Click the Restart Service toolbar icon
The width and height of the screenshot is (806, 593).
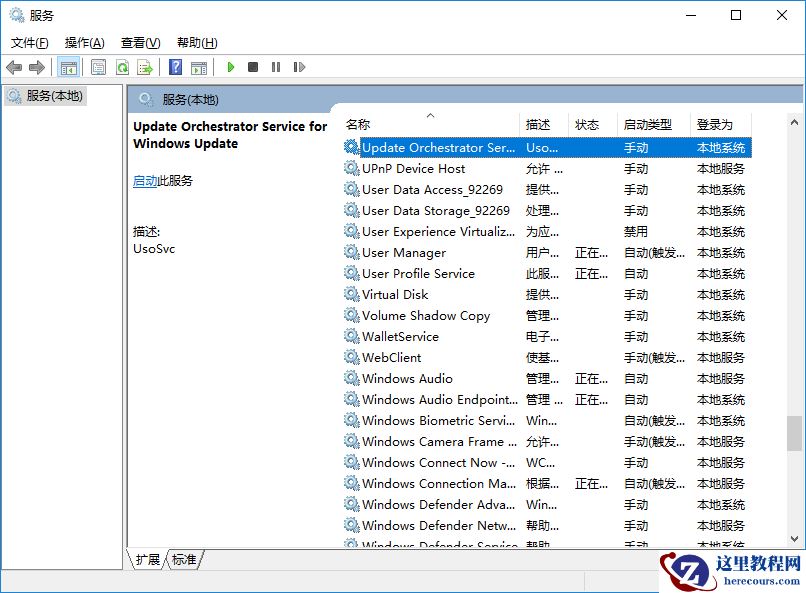point(300,67)
